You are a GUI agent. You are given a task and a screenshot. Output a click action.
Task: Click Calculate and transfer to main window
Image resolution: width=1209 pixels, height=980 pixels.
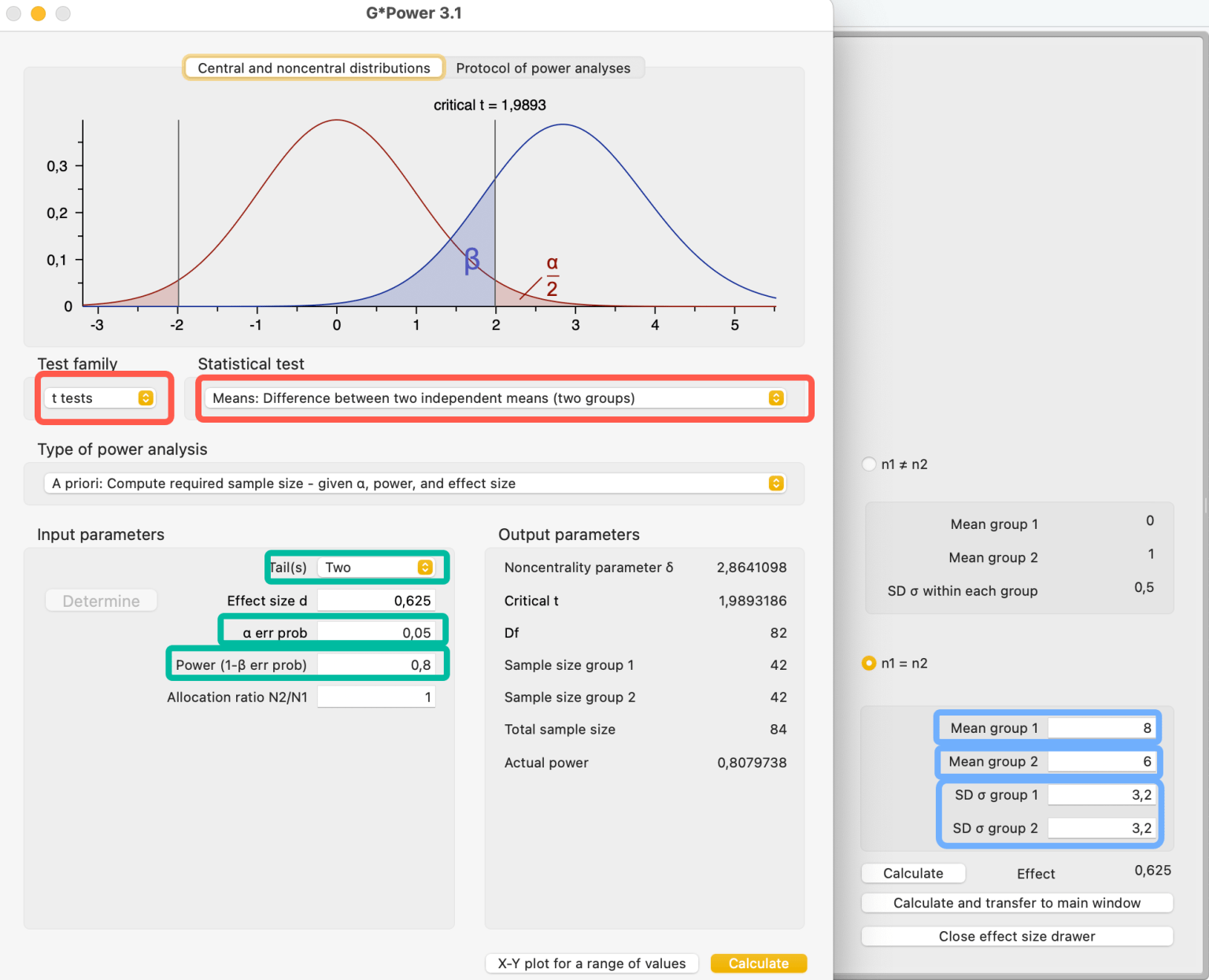click(x=1017, y=903)
